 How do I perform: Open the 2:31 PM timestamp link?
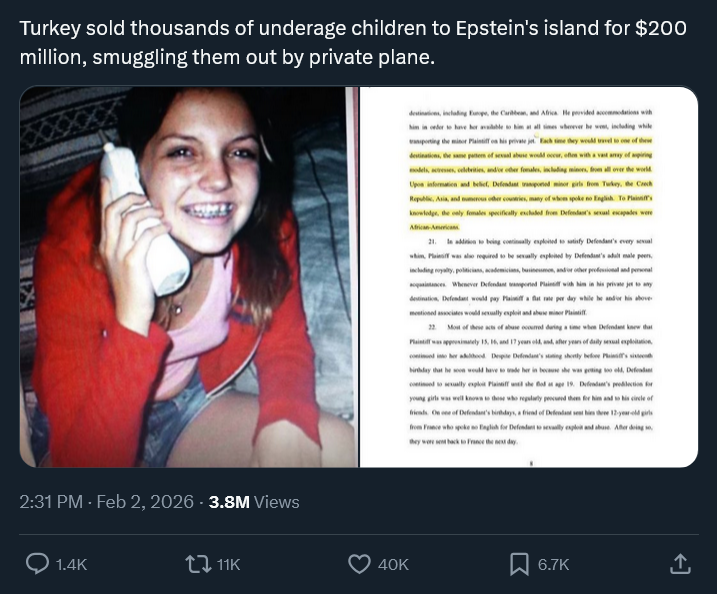[51, 502]
